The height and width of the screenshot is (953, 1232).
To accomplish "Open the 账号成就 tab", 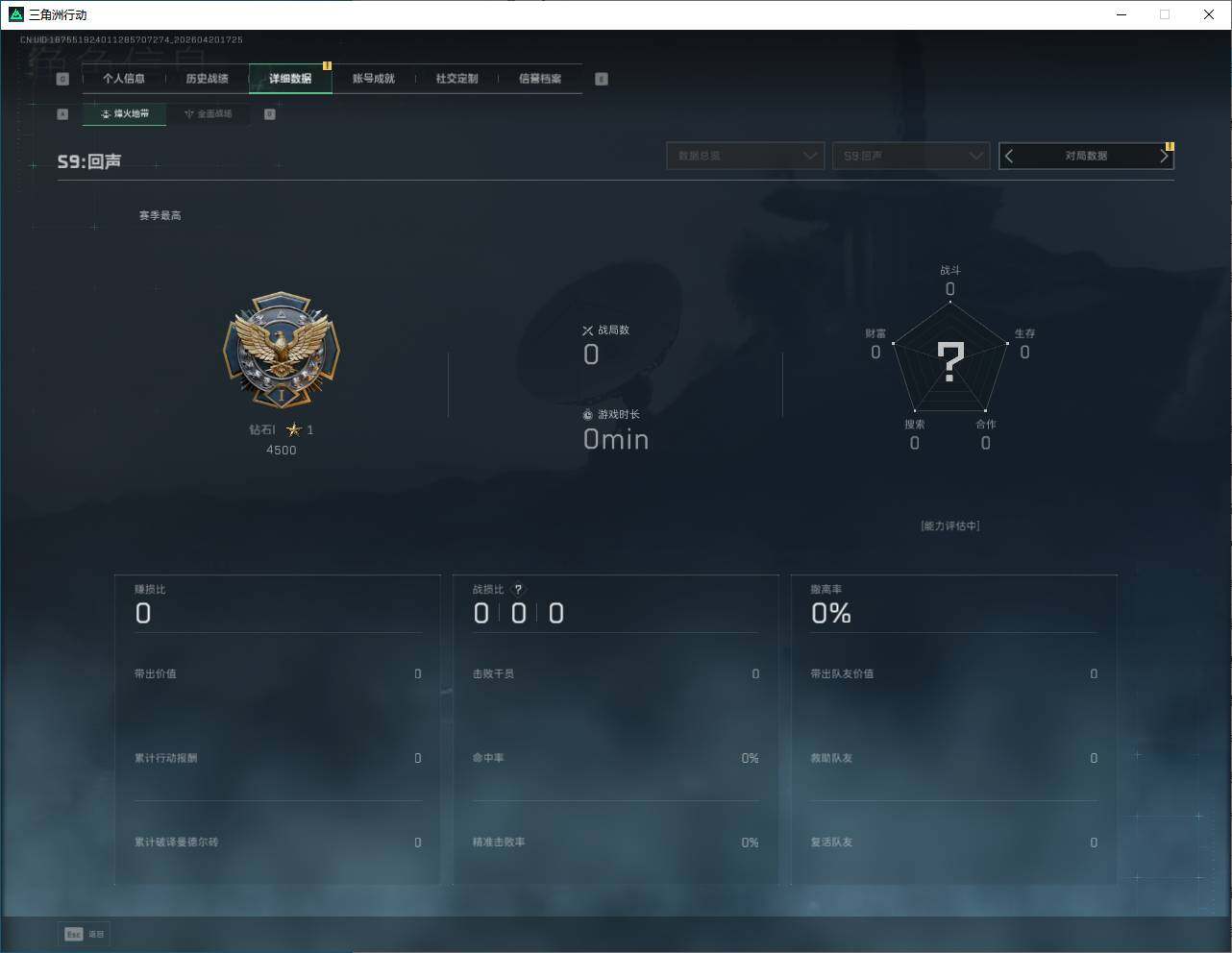I will pyautogui.click(x=374, y=79).
